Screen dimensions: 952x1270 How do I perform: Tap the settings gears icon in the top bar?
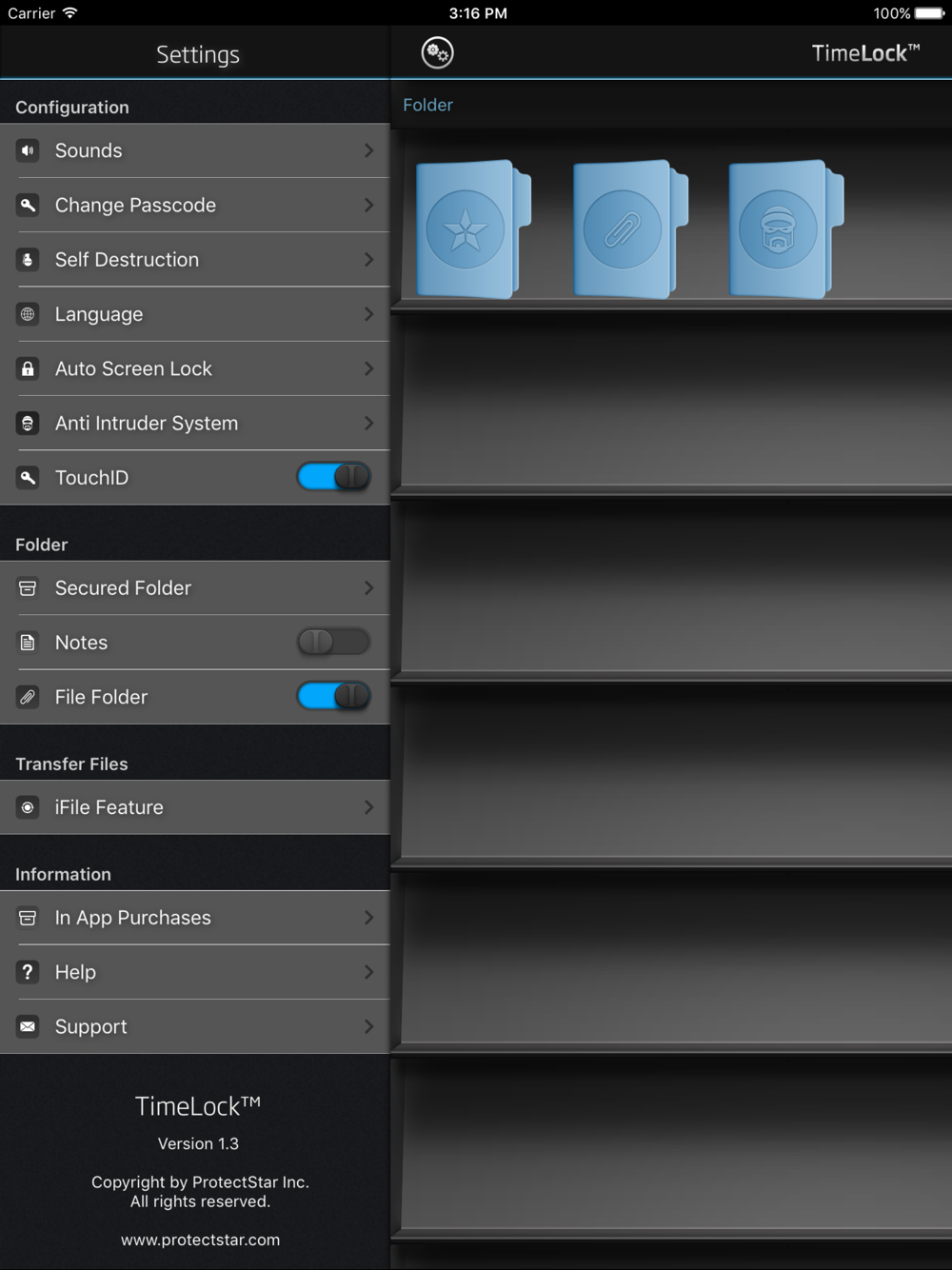click(x=438, y=52)
